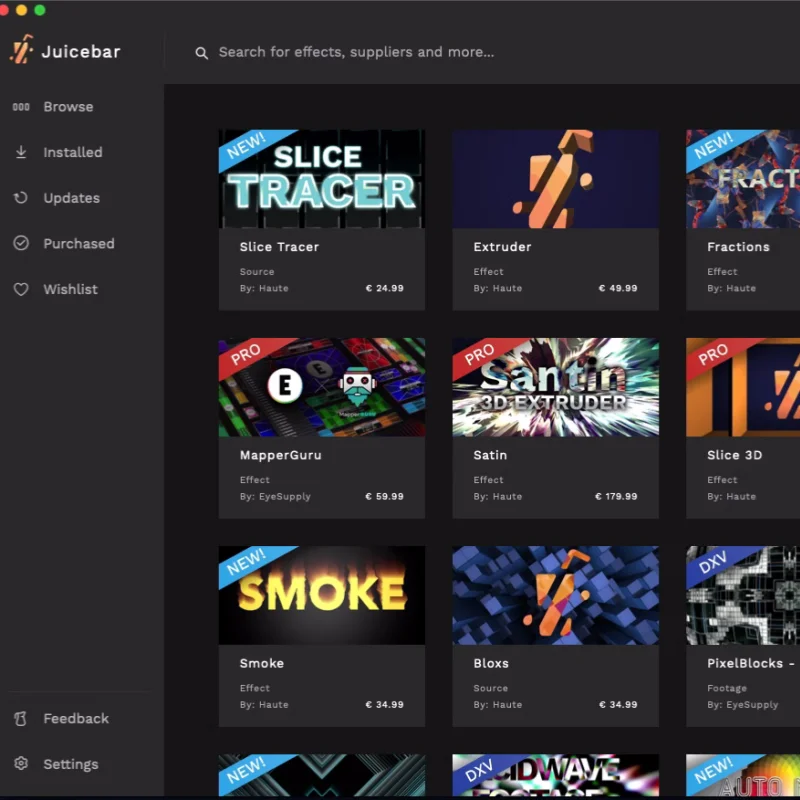This screenshot has height=800, width=800.
Task: Go to the Installed section
Action: [73, 152]
